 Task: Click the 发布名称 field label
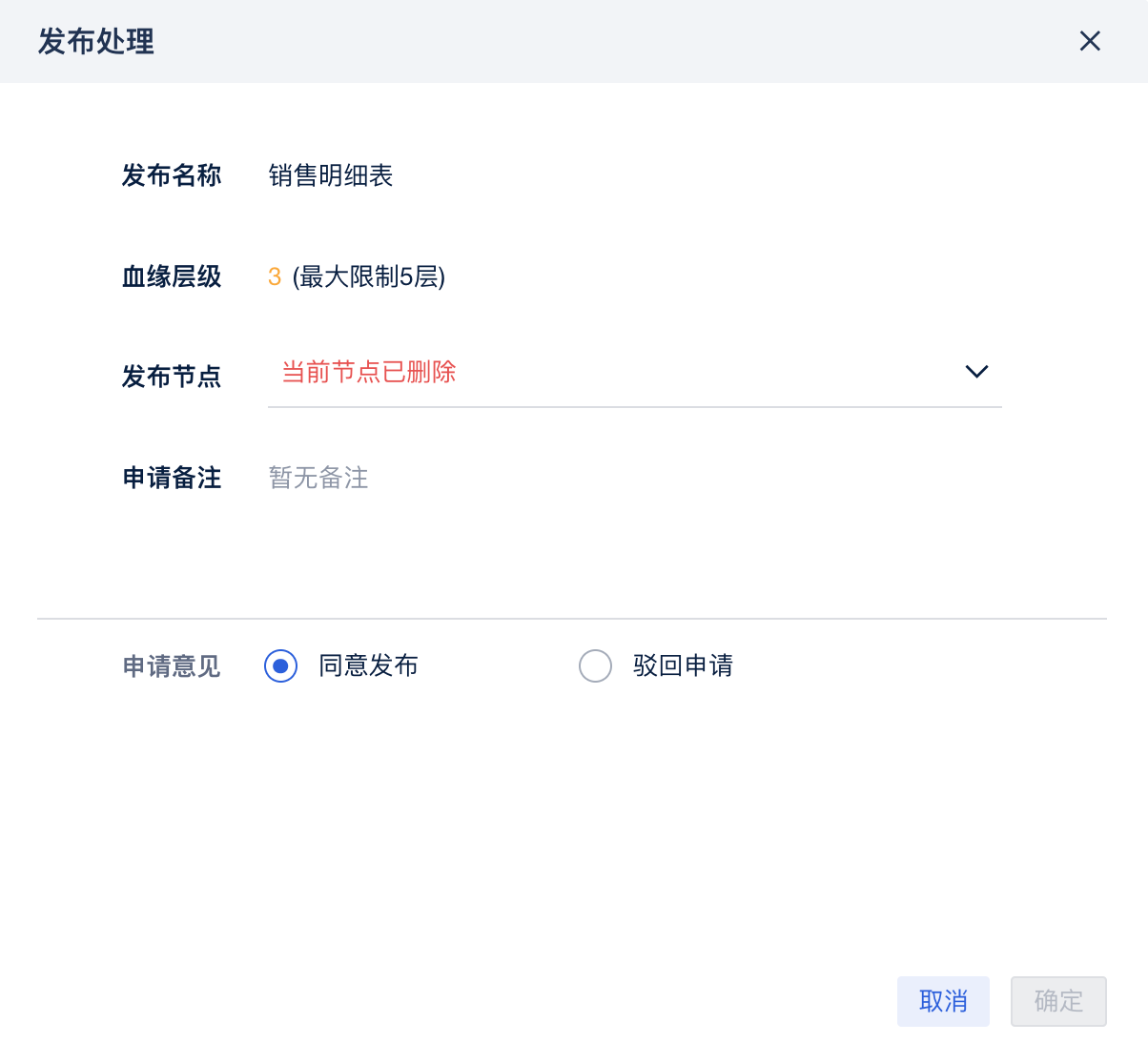coord(172,175)
